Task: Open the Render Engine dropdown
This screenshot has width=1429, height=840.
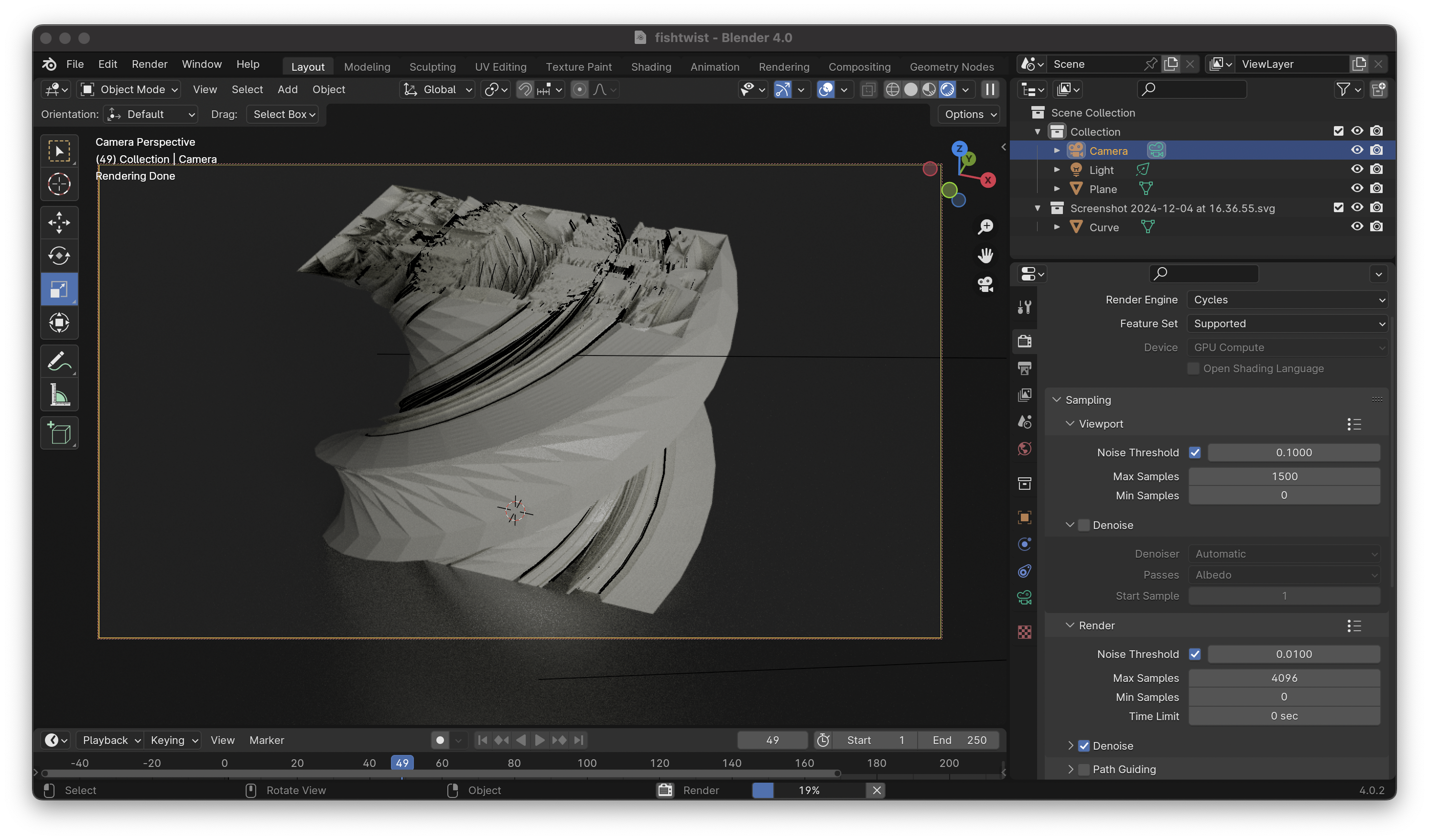Action: (1287, 300)
